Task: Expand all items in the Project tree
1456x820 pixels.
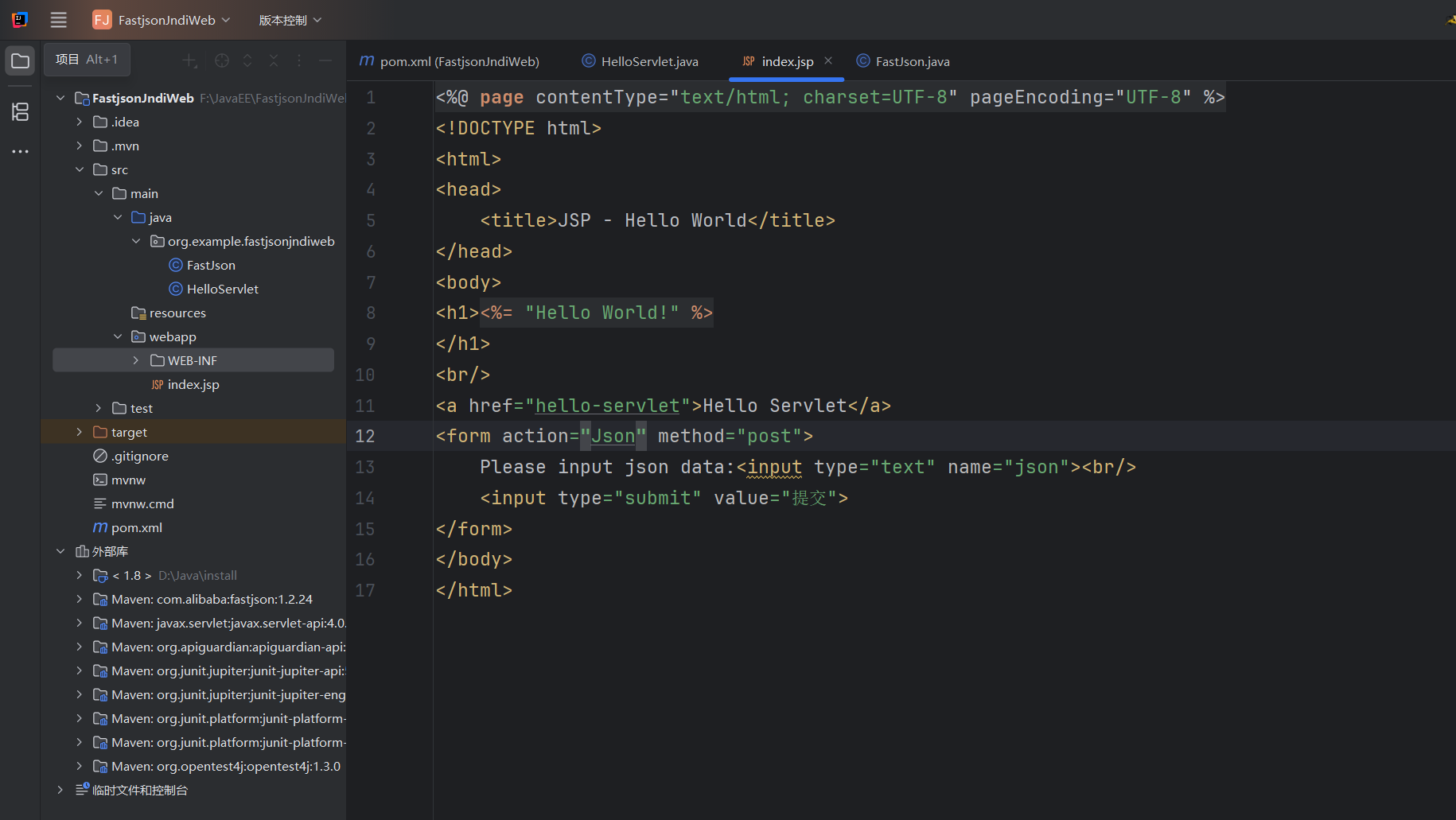Action: (x=247, y=60)
